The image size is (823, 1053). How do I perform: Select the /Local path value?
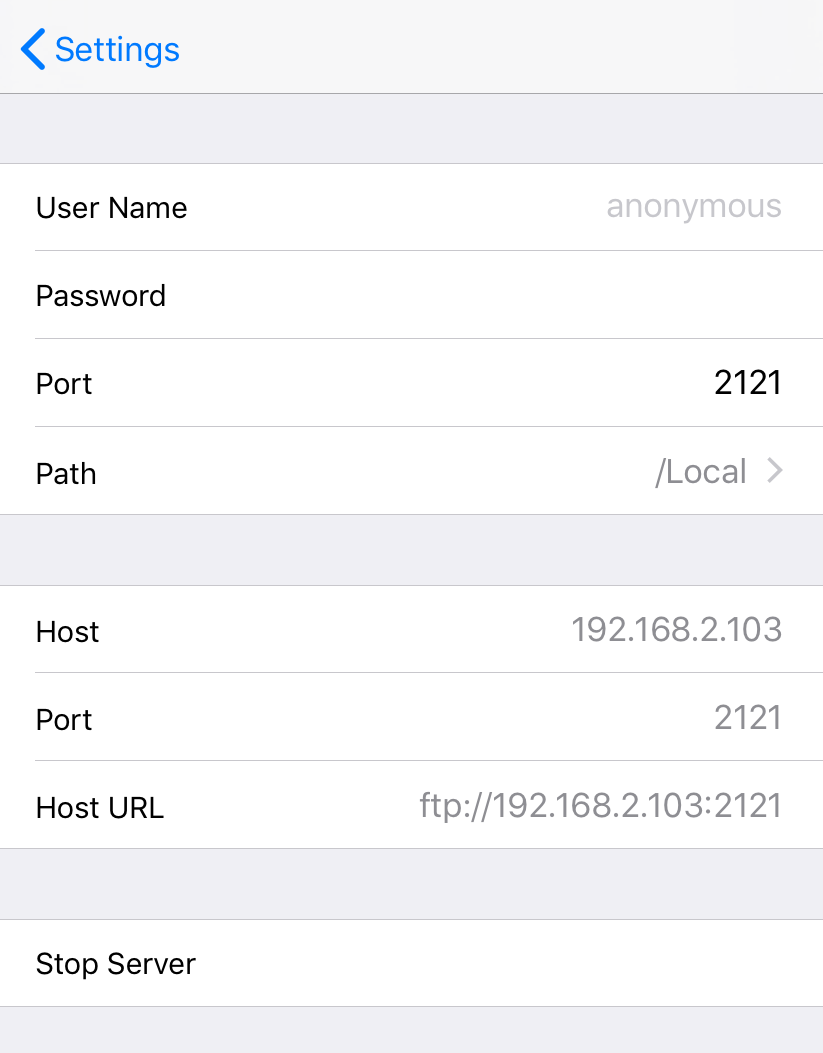700,472
